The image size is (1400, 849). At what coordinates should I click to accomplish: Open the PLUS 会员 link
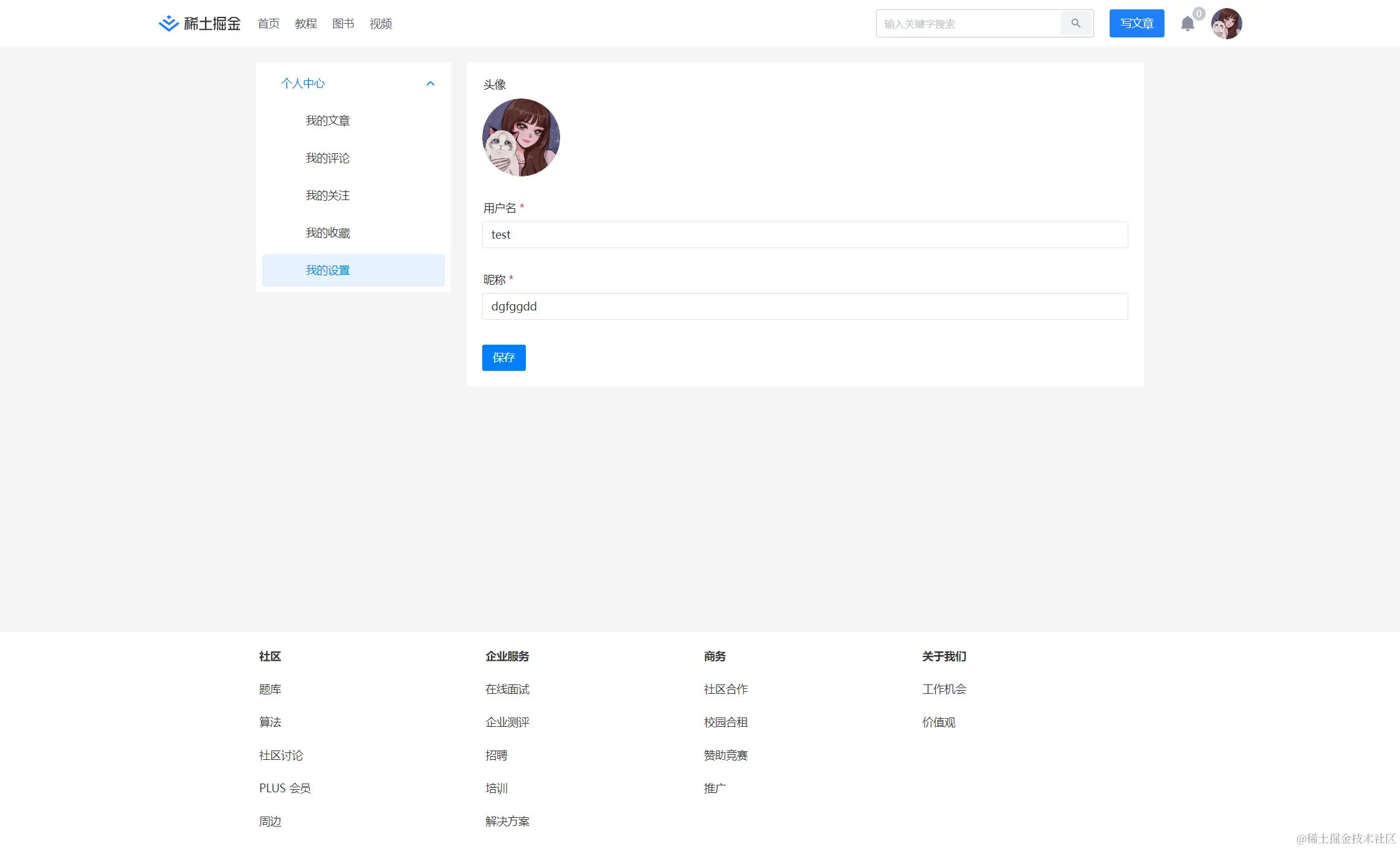coord(285,788)
